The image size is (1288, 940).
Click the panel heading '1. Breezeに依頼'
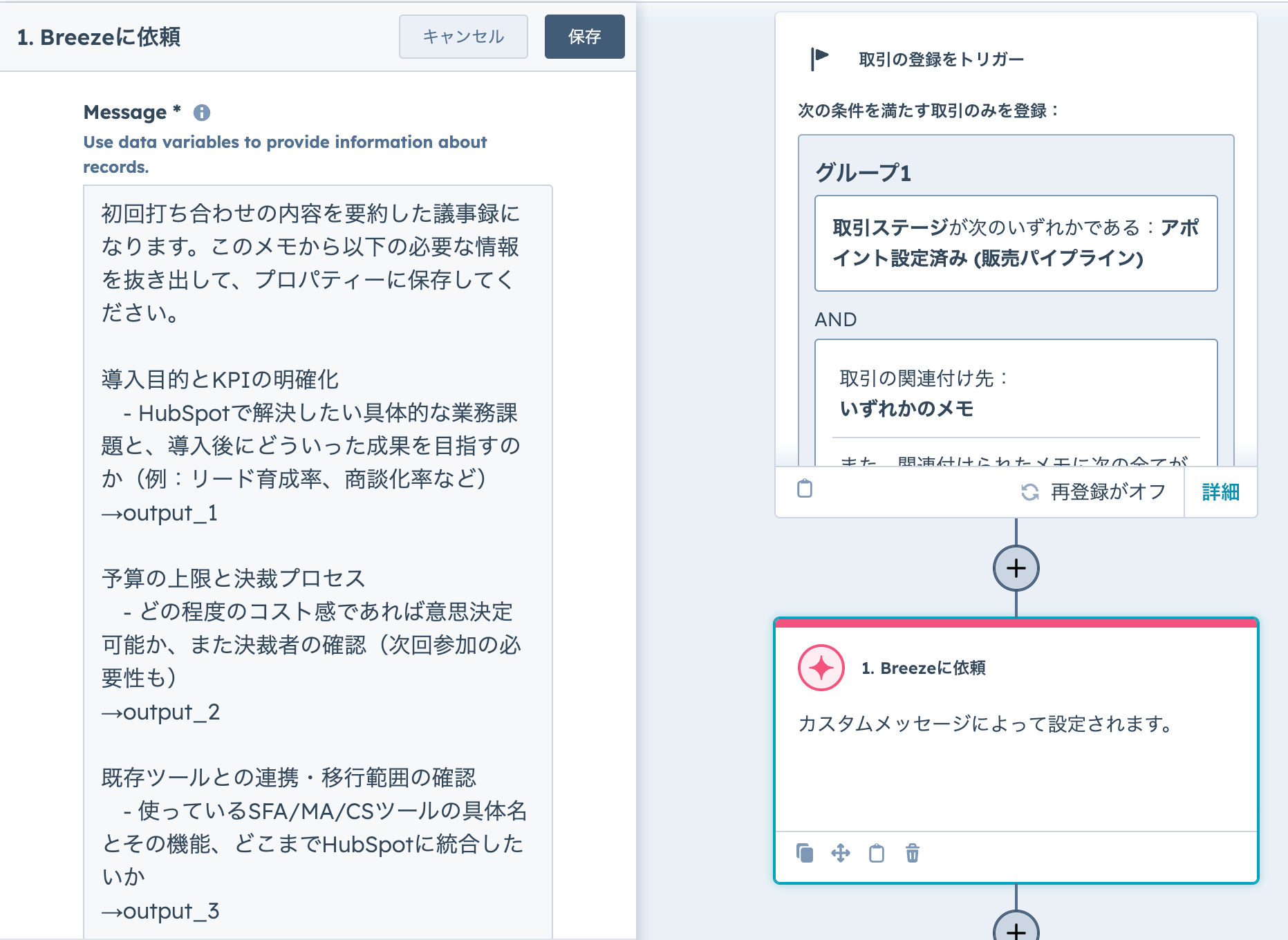[99, 37]
